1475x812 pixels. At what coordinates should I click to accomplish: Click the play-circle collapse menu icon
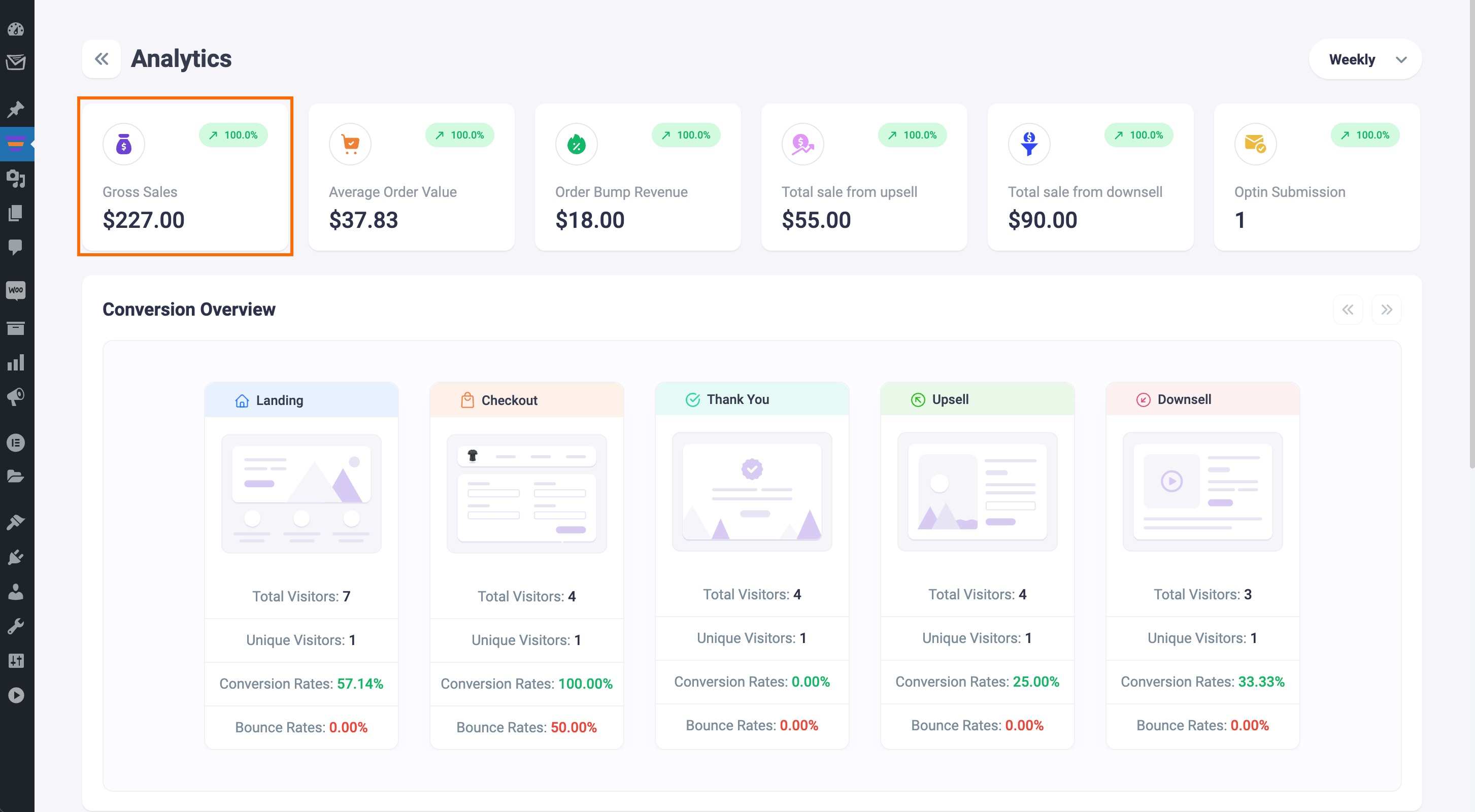pyautogui.click(x=16, y=695)
